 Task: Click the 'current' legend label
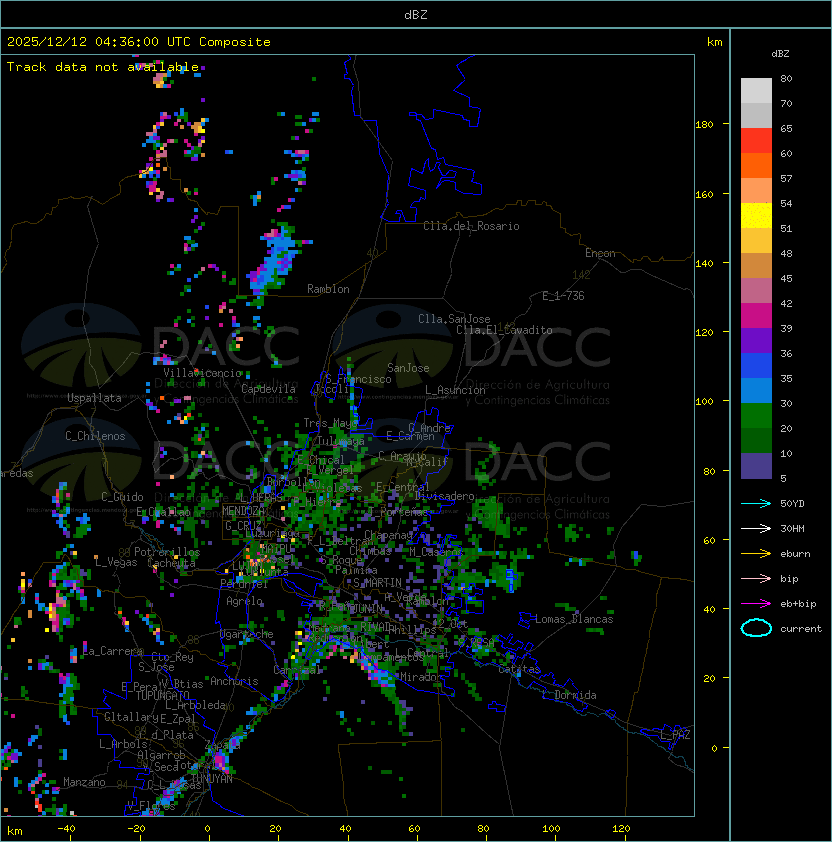coord(801,629)
